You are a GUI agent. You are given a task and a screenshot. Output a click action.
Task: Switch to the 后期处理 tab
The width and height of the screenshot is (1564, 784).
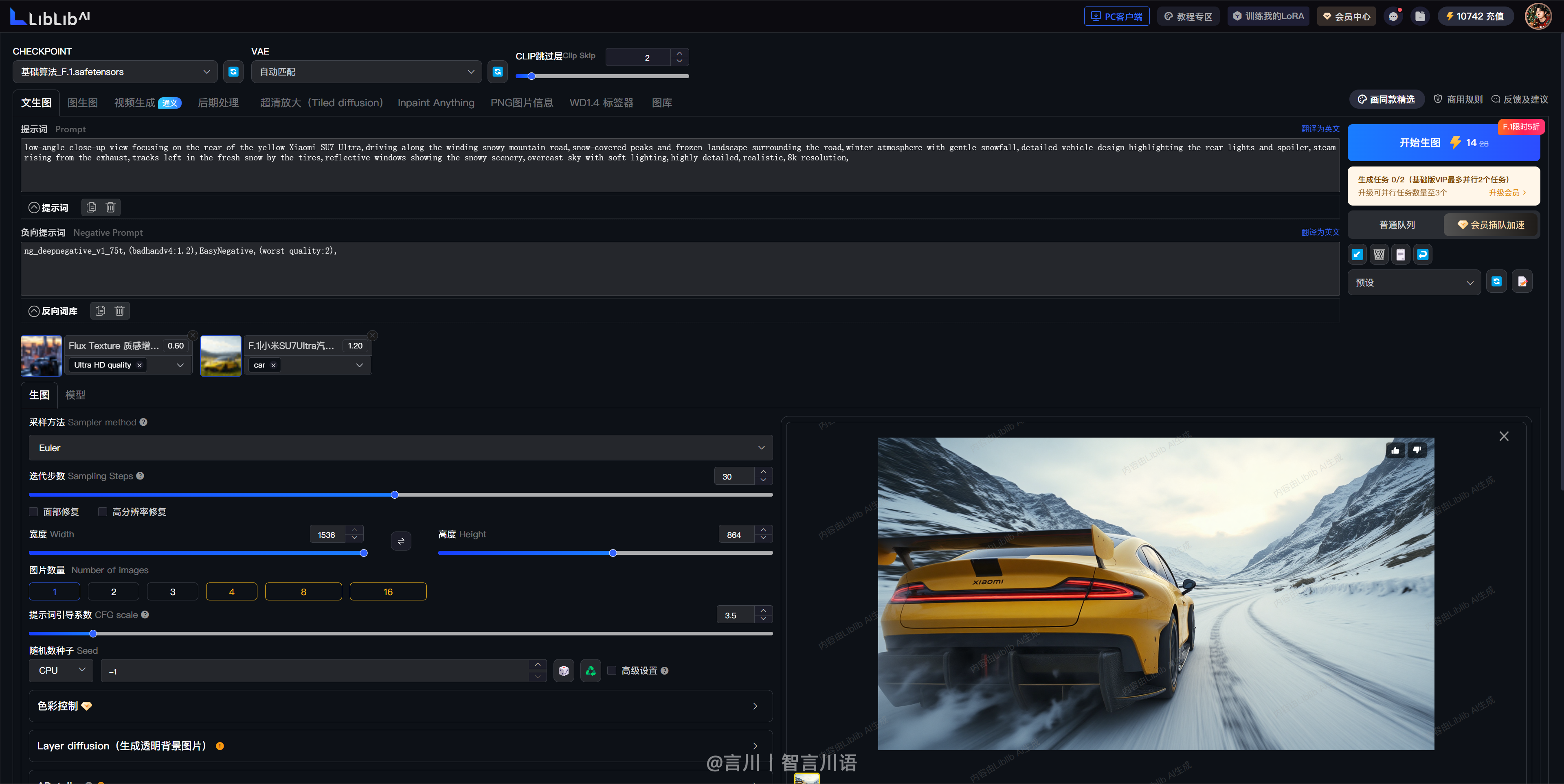point(218,103)
